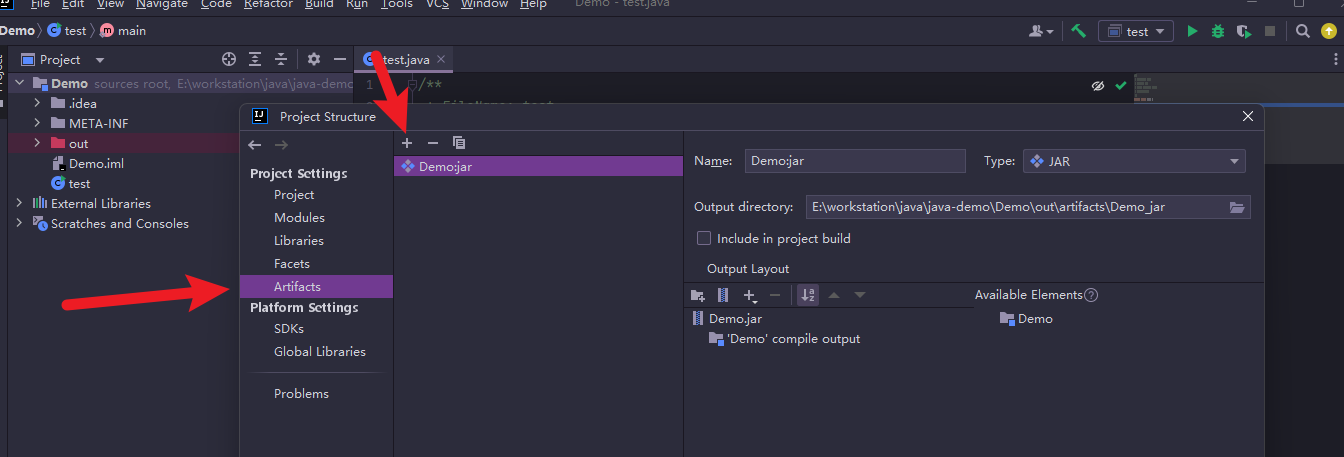
Task: Build project with hammer icon
Action: point(1078,31)
